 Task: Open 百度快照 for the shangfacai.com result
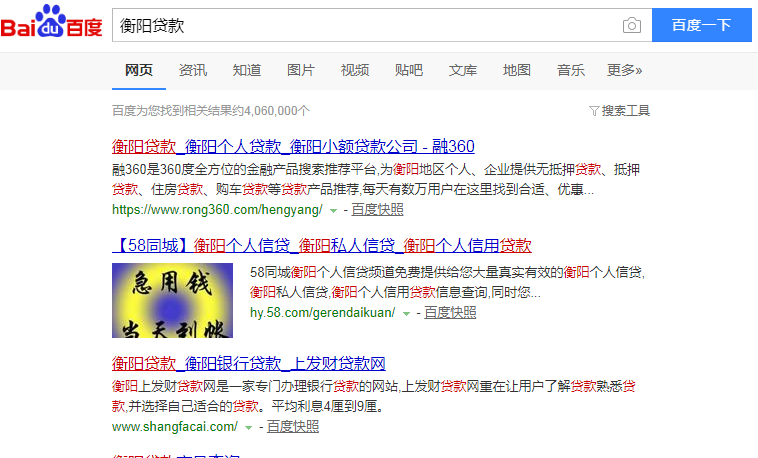293,427
